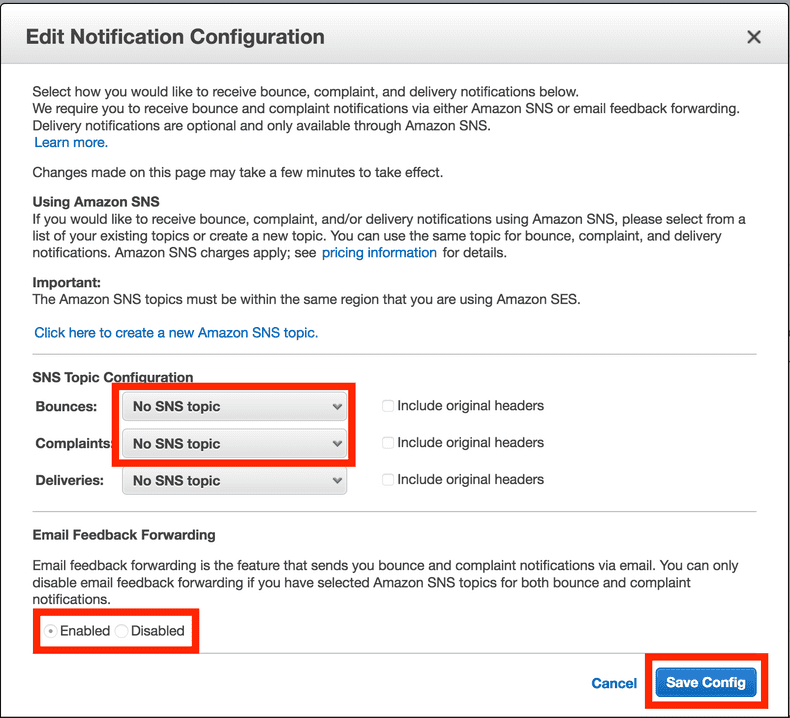Click the Save Config button

pyautogui.click(x=706, y=682)
